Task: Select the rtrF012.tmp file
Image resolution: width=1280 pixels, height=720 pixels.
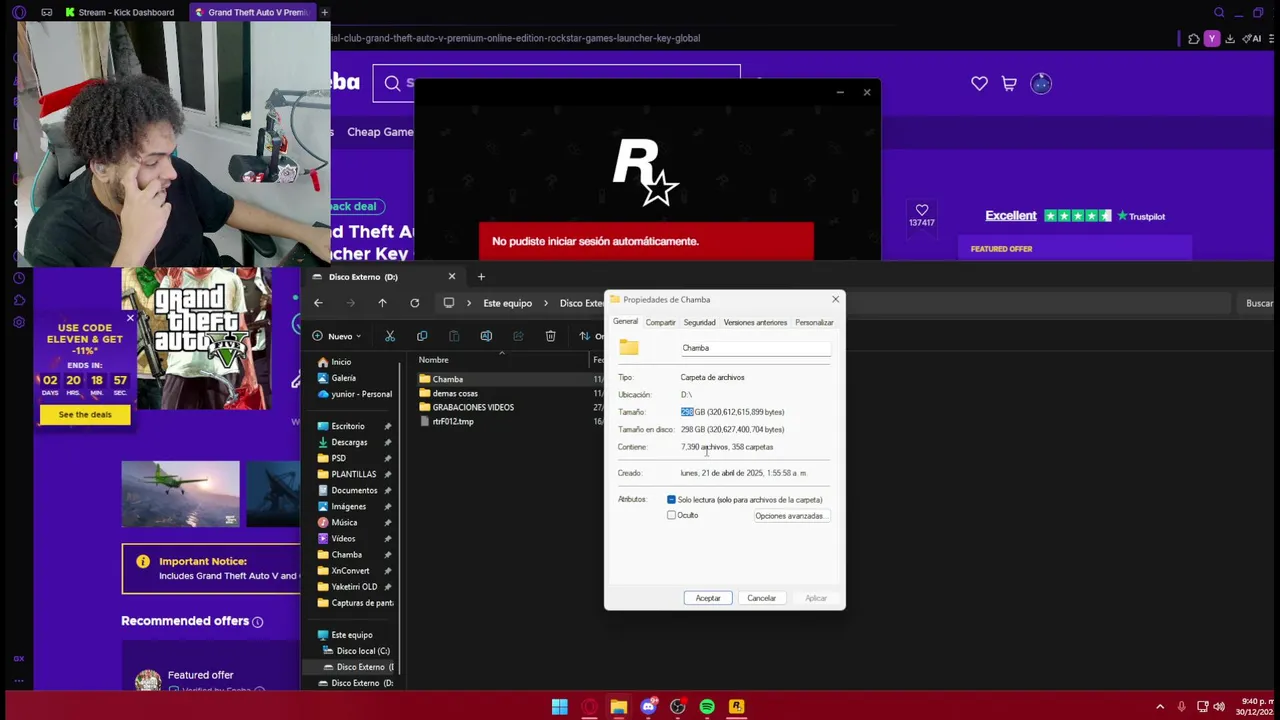Action: 453,421
